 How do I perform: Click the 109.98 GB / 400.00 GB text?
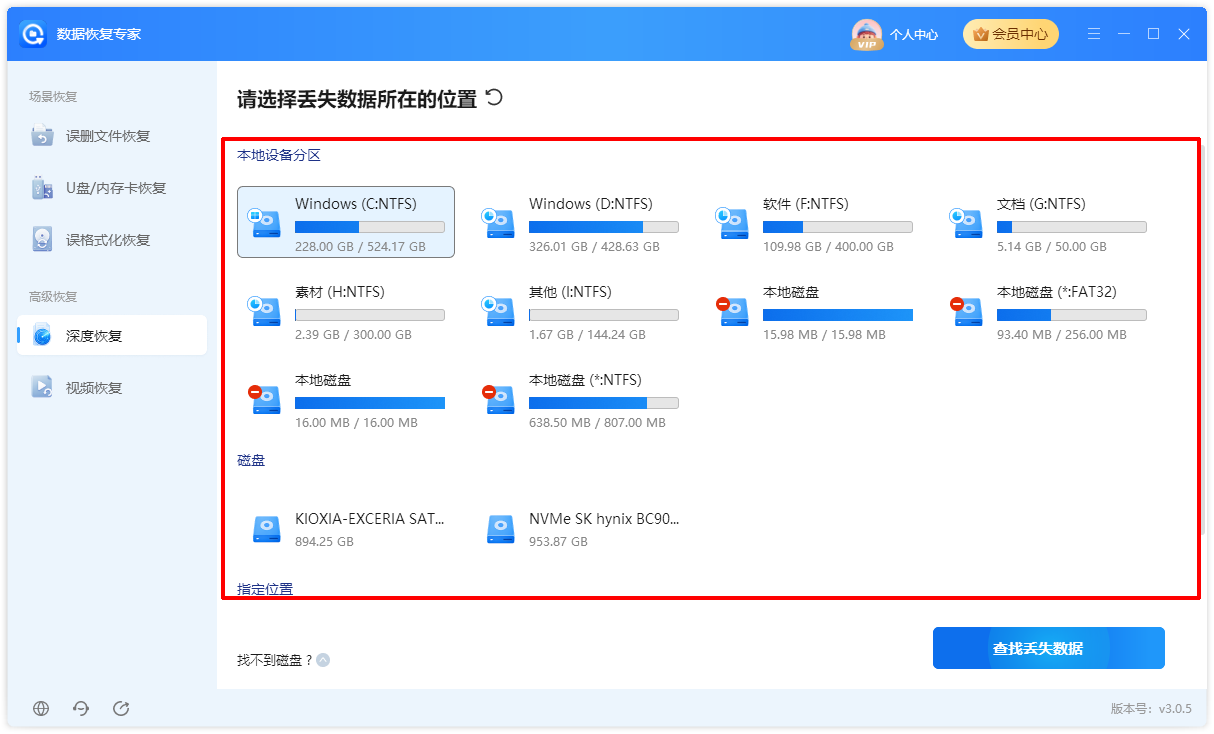tap(828, 247)
